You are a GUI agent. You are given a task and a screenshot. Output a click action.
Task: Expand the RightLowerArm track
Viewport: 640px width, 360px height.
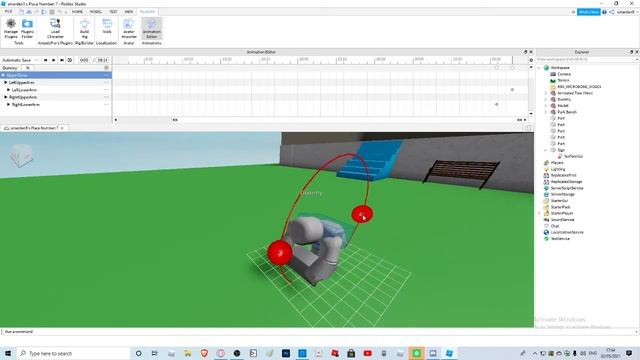9,104
